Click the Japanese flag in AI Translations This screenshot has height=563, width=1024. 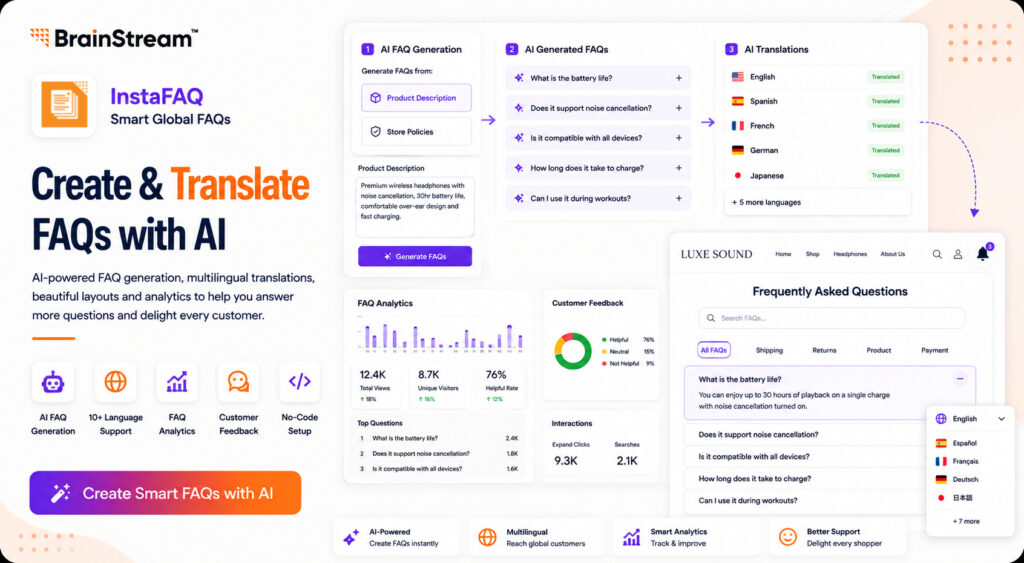738,175
